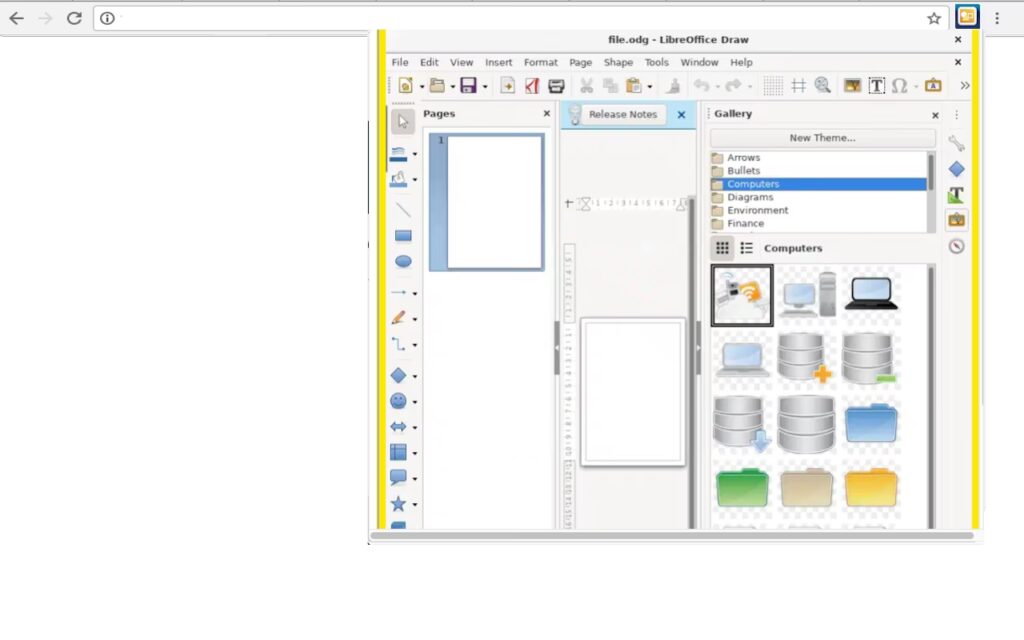Switch Gallery to icon view
Screen dimensions: 1024x640
[722, 248]
